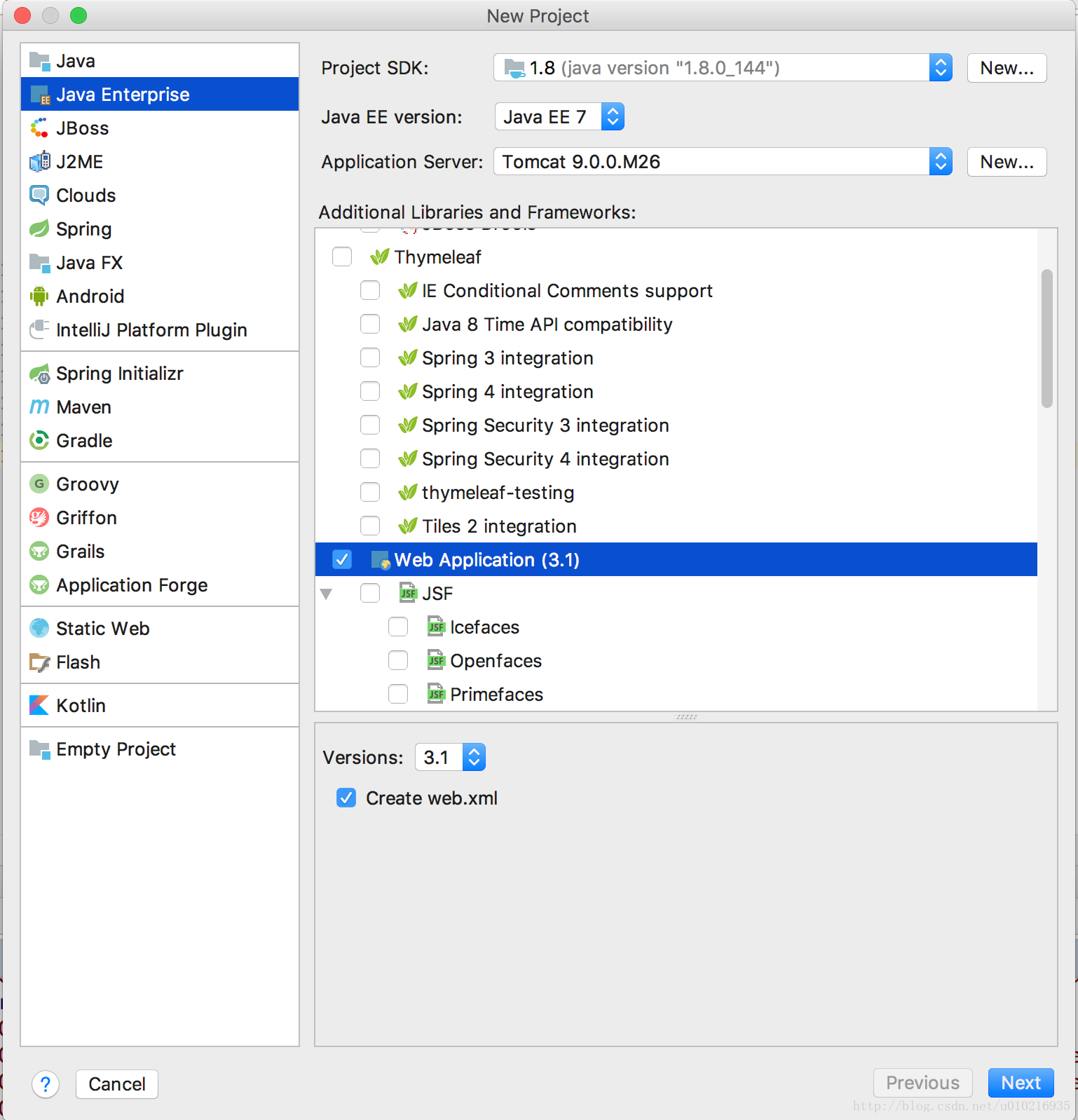Enable Spring 3 integration checkbox
Image resolution: width=1078 pixels, height=1120 pixels.
point(370,358)
